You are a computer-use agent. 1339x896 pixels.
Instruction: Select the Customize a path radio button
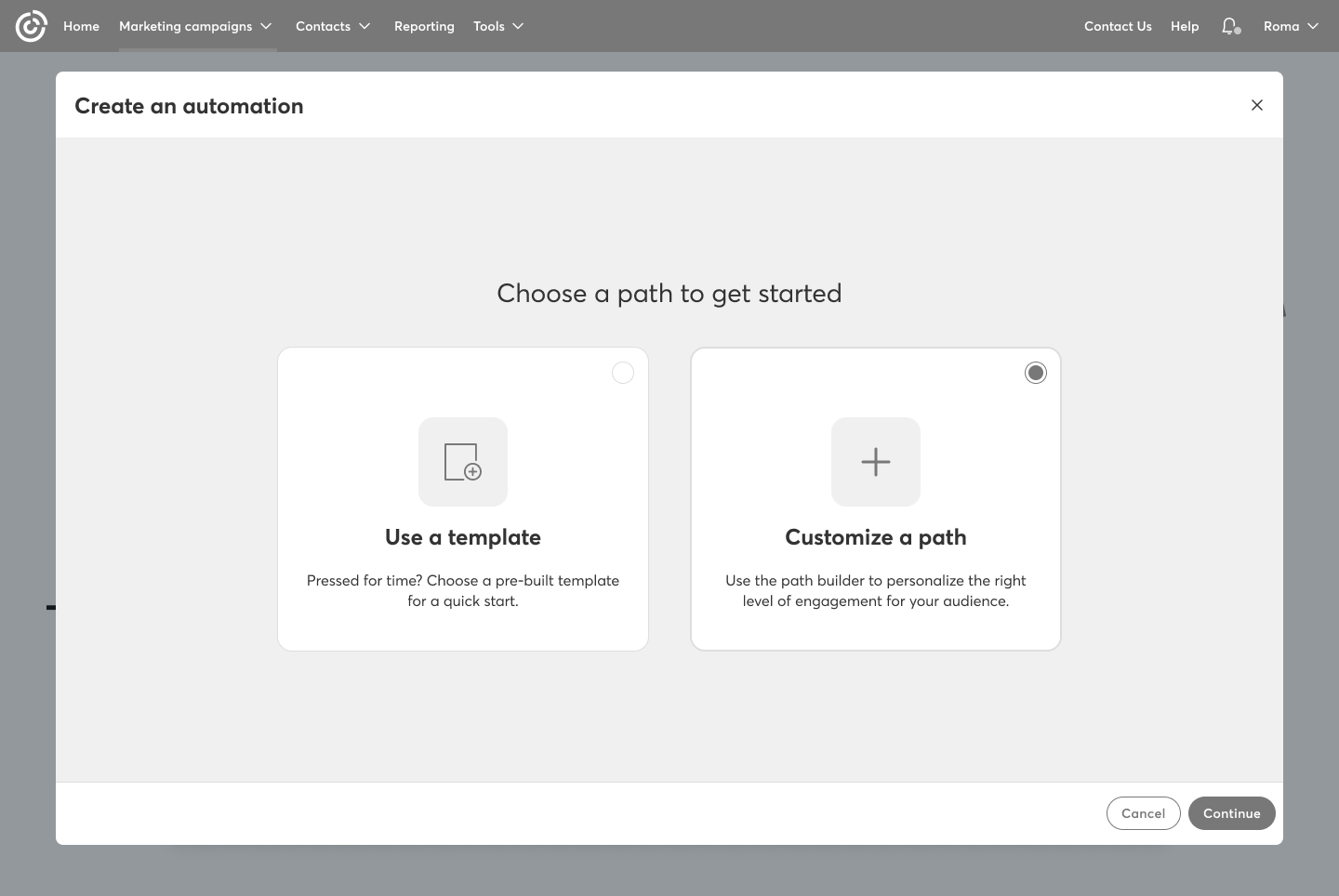[1035, 373]
